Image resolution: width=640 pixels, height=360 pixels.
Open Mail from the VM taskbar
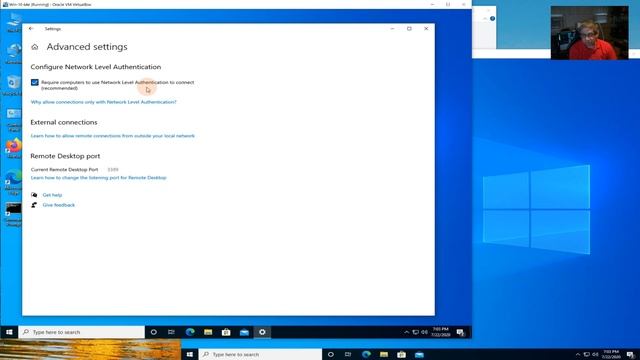click(244, 332)
